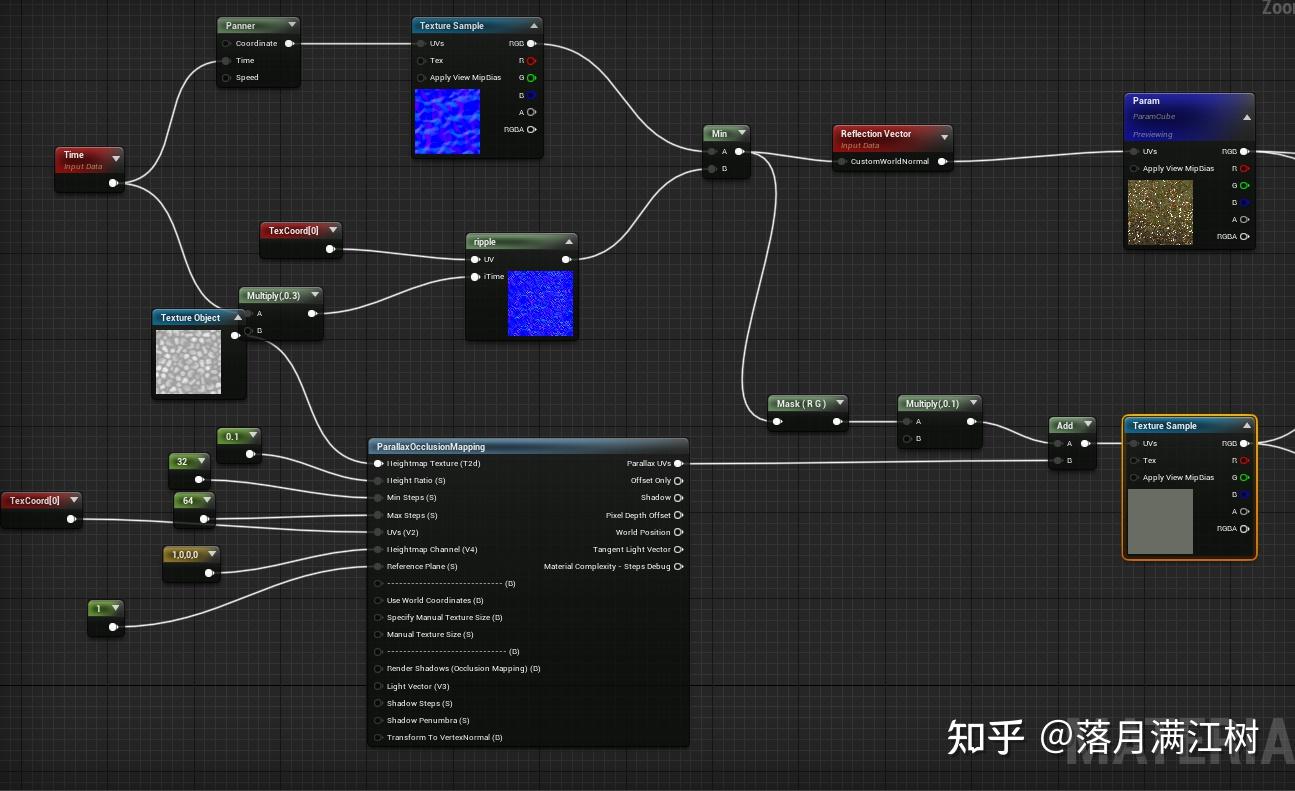Select the gray preview of highlighted Texture Sample

1160,521
